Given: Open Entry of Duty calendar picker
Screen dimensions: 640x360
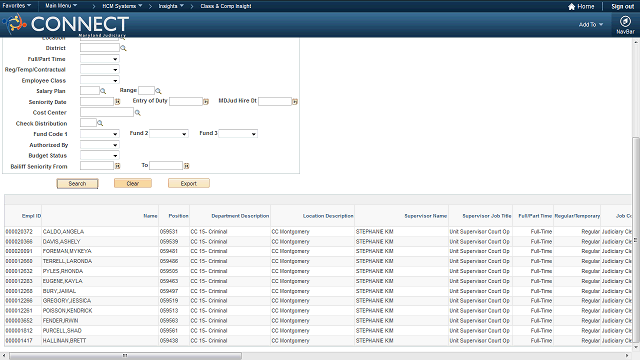Looking at the screenshot, I should pos(206,102).
